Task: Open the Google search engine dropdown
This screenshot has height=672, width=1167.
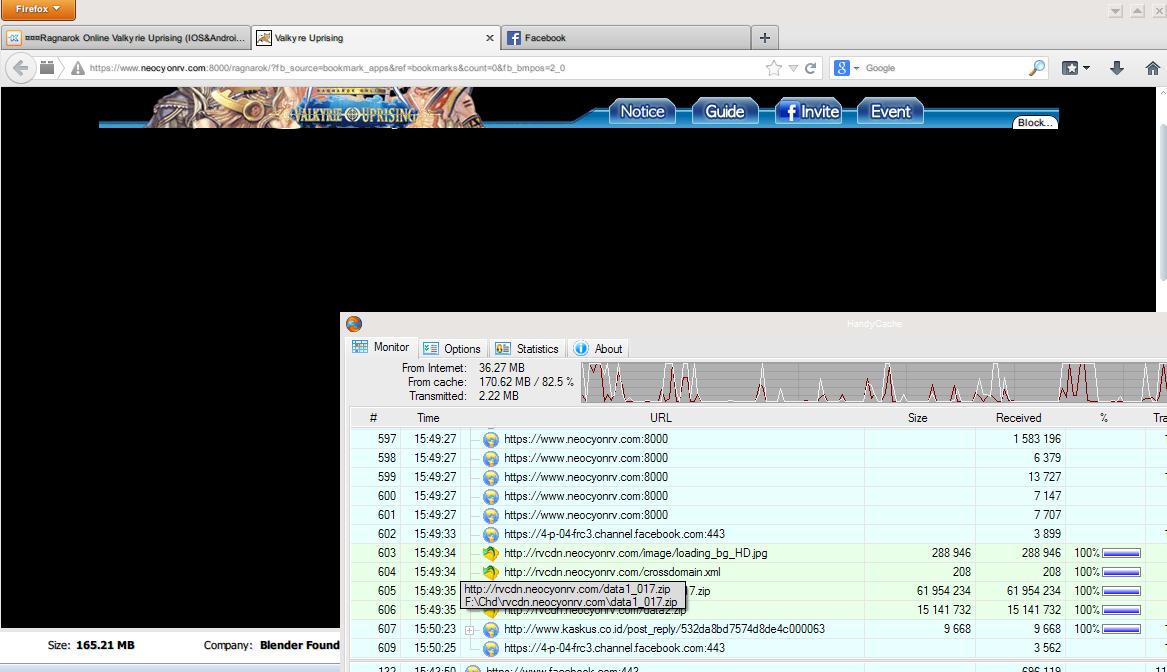Action: tap(846, 68)
